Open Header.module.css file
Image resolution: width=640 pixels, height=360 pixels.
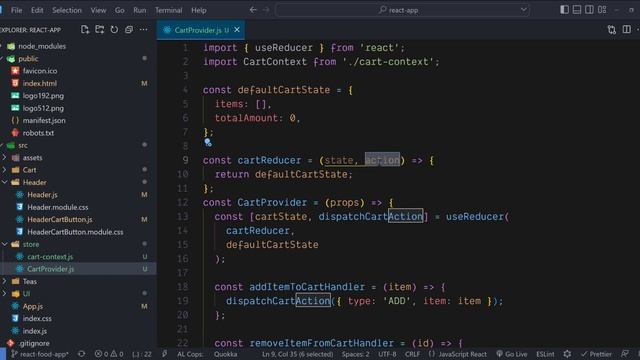coord(58,207)
